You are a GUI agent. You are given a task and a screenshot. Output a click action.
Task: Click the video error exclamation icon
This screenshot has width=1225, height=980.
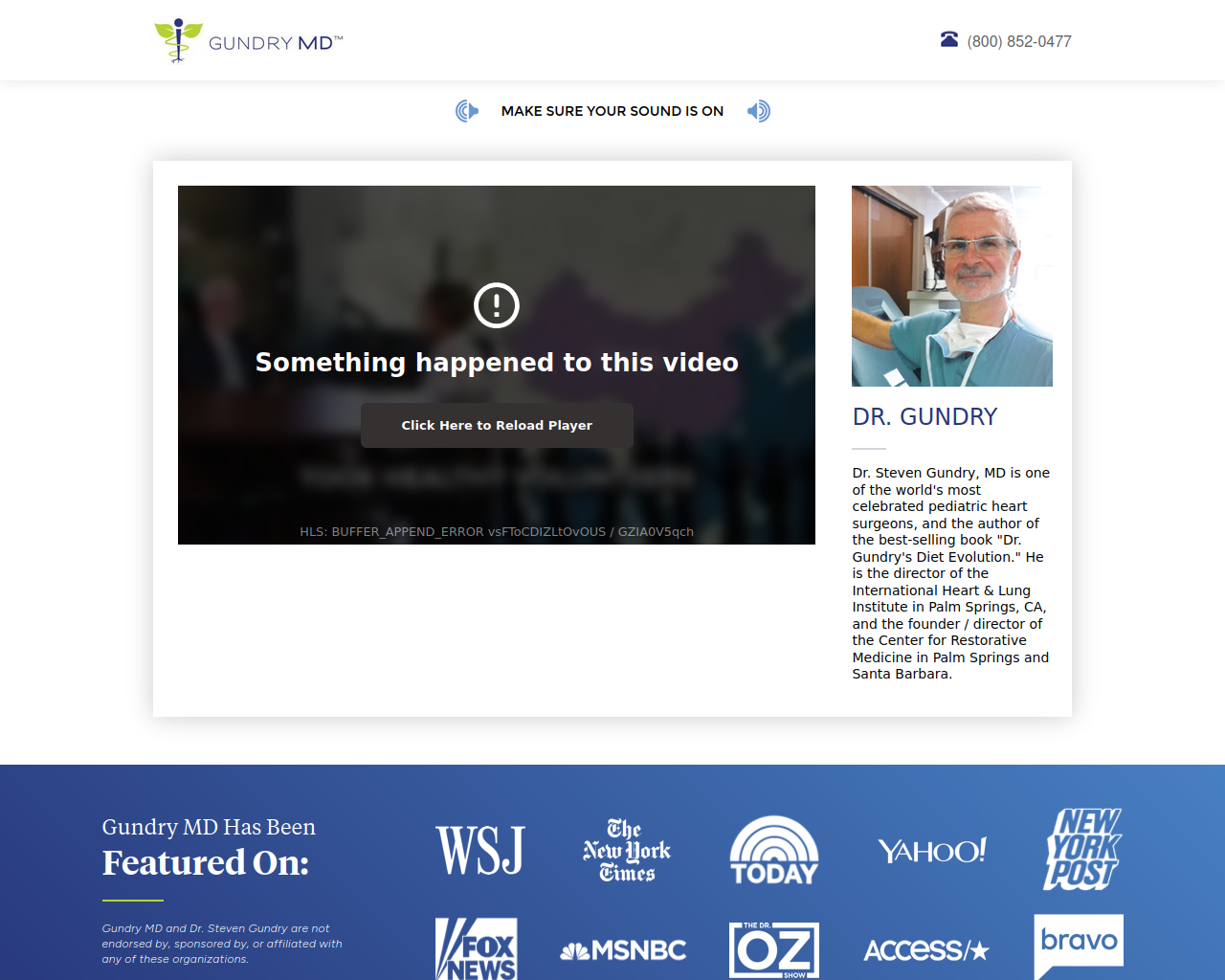click(497, 305)
